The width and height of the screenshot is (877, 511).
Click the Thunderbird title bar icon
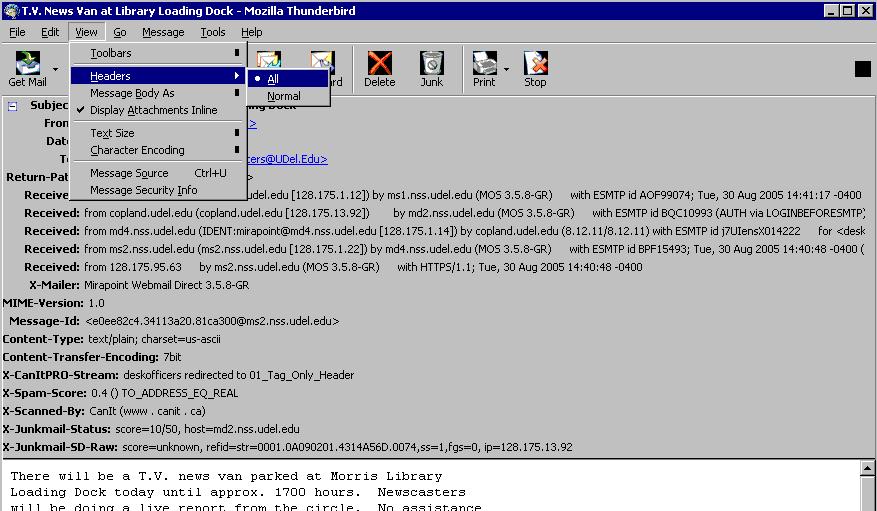point(11,11)
